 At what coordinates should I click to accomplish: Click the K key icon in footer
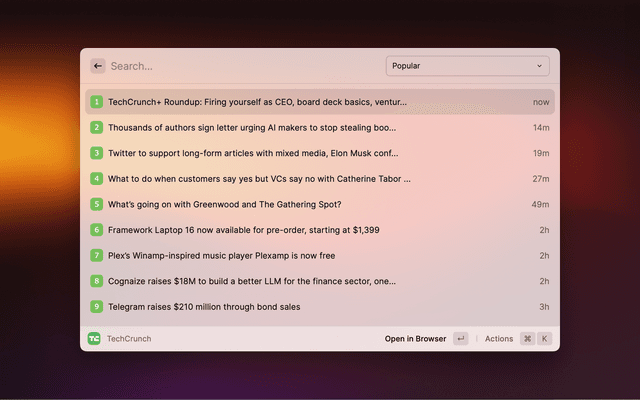(x=545, y=339)
